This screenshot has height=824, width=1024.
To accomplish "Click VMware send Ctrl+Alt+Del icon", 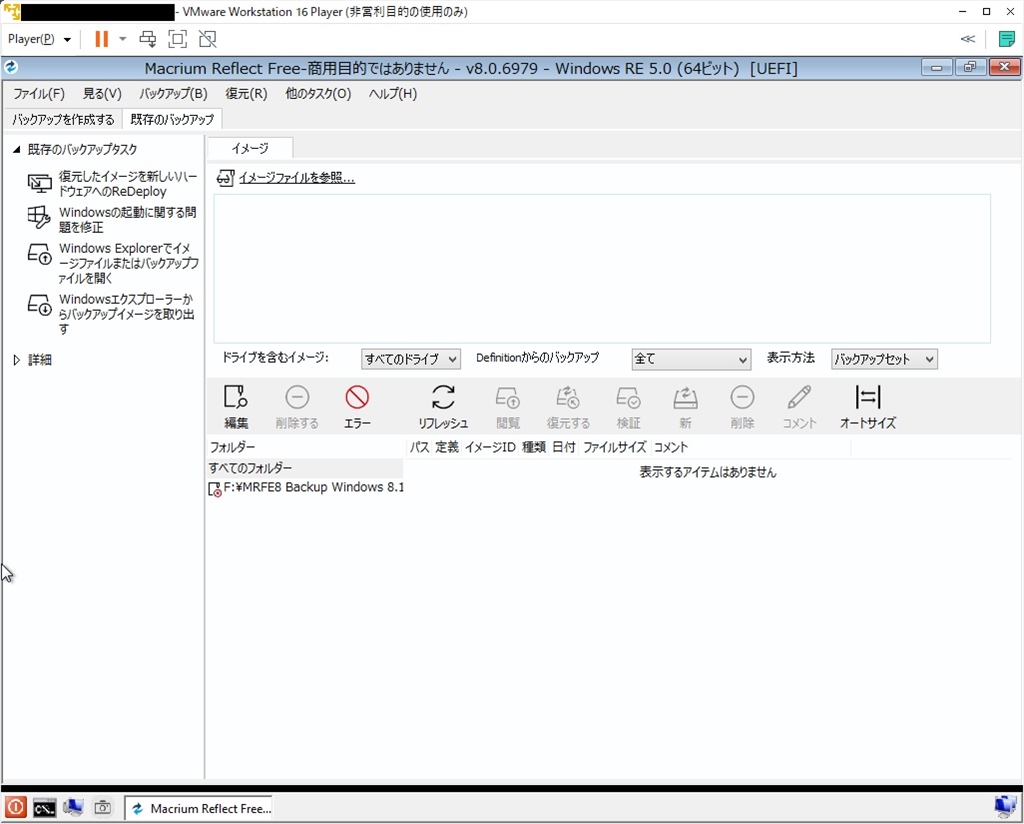I will 148,39.
